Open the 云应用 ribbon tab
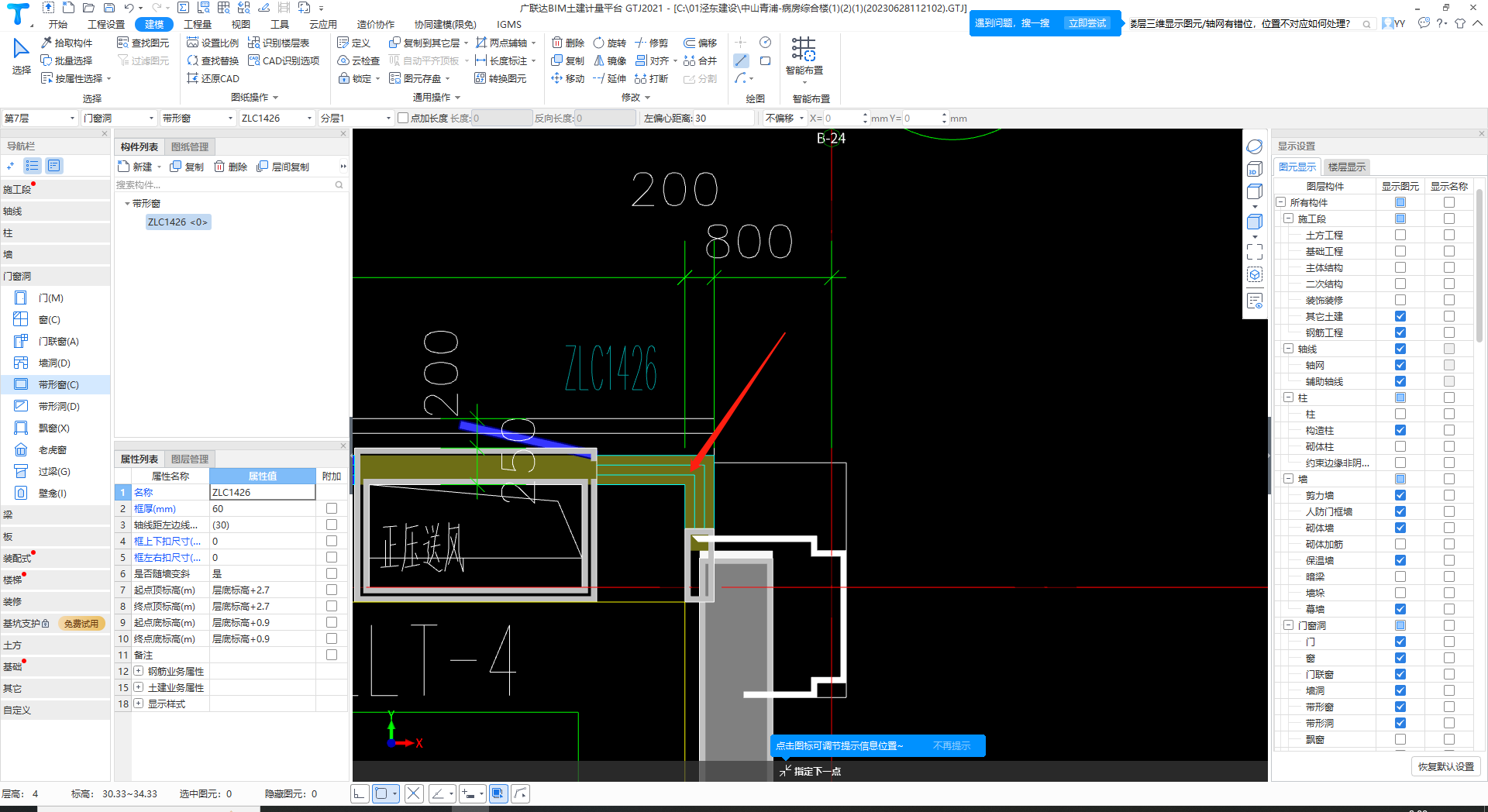Screen dimensions: 1488x812 click(323, 24)
